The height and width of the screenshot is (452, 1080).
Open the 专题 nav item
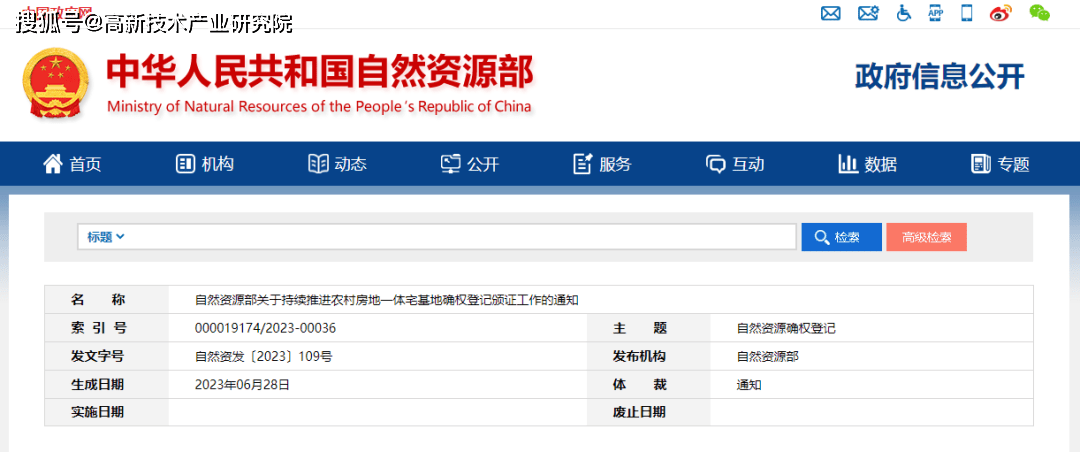[x=1000, y=164]
